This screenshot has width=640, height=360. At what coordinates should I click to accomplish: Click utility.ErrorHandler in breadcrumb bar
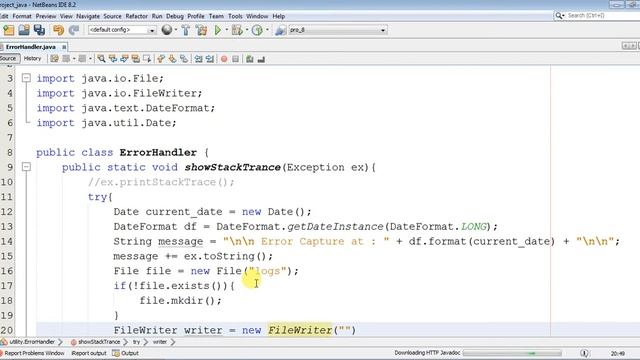click(32, 342)
